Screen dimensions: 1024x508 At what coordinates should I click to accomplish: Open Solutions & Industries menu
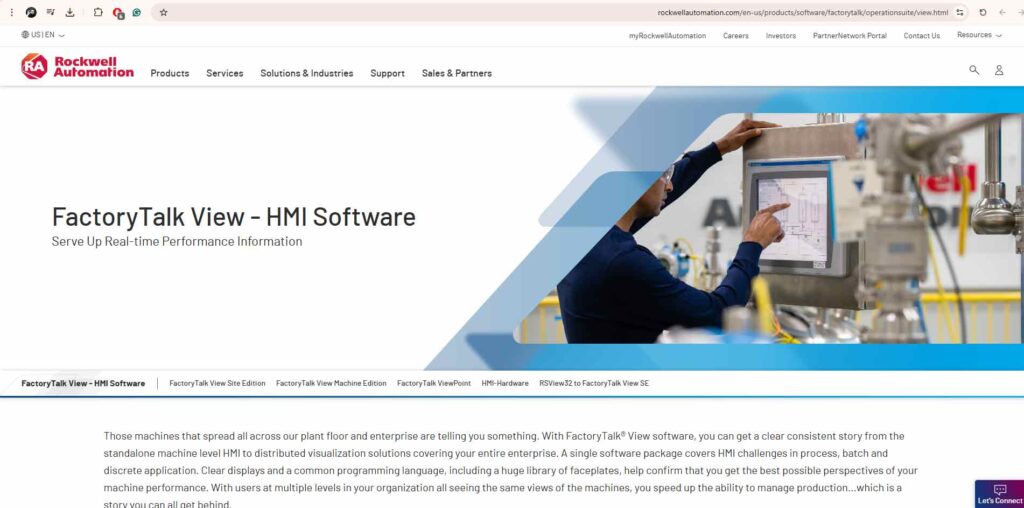tap(306, 73)
